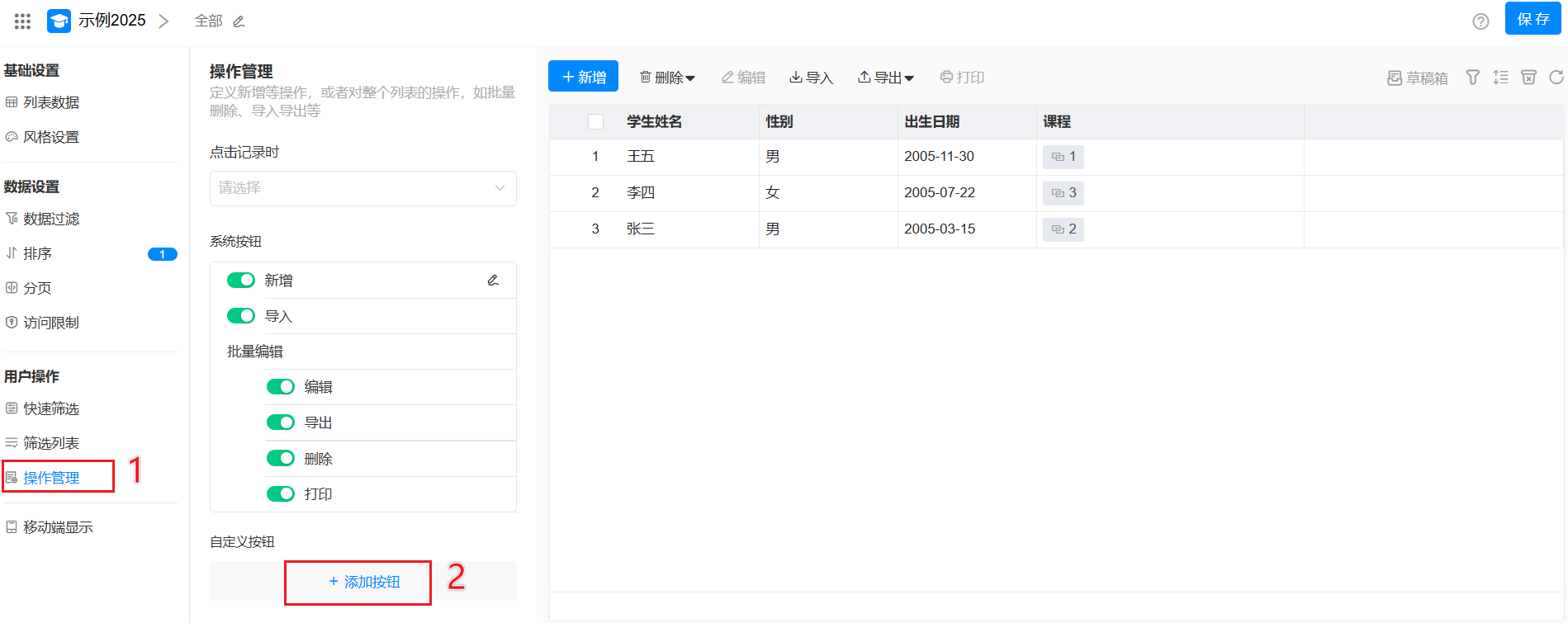Click the 添加按钮 custom button link
This screenshot has height=623, width=1568.
[363, 582]
